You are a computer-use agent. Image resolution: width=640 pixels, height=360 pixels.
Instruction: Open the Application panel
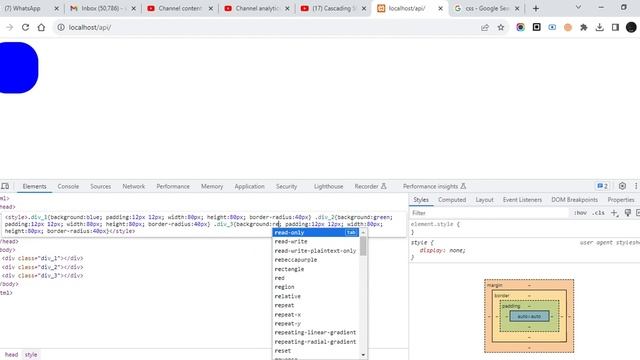coord(249,186)
